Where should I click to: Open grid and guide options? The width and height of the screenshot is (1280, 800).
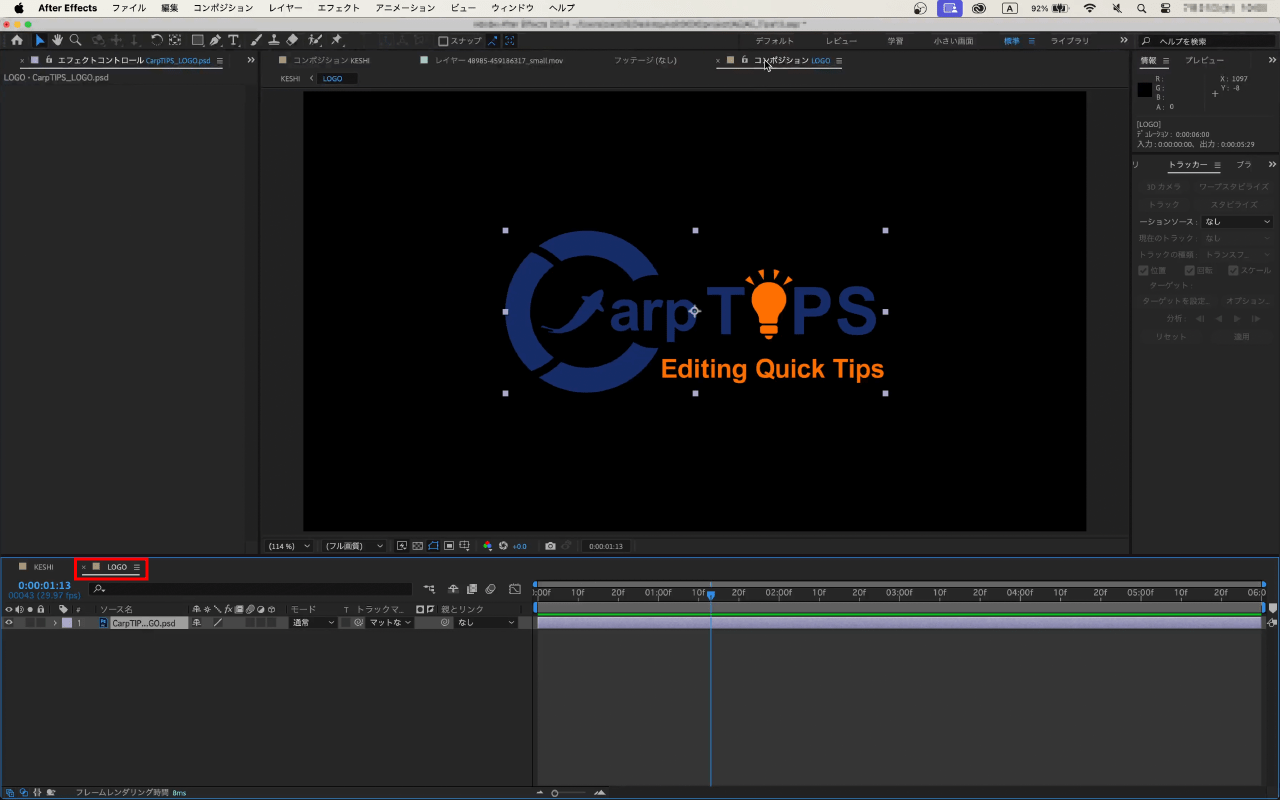[465, 546]
